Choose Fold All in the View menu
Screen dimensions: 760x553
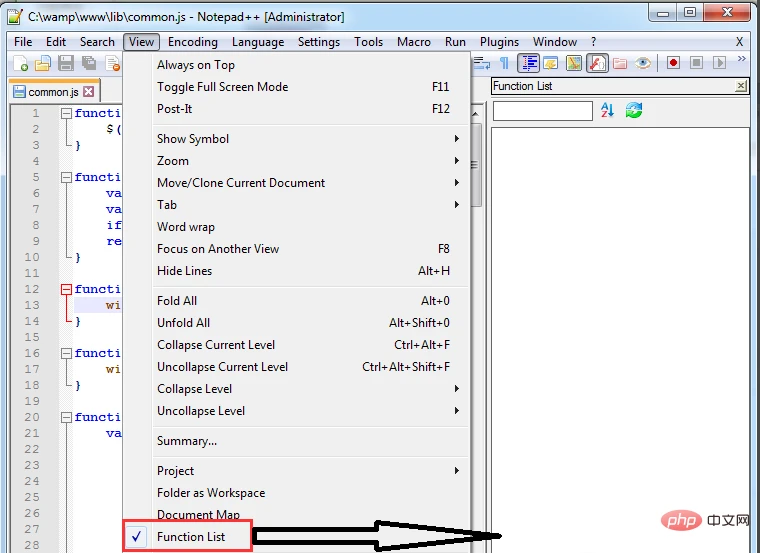(177, 301)
